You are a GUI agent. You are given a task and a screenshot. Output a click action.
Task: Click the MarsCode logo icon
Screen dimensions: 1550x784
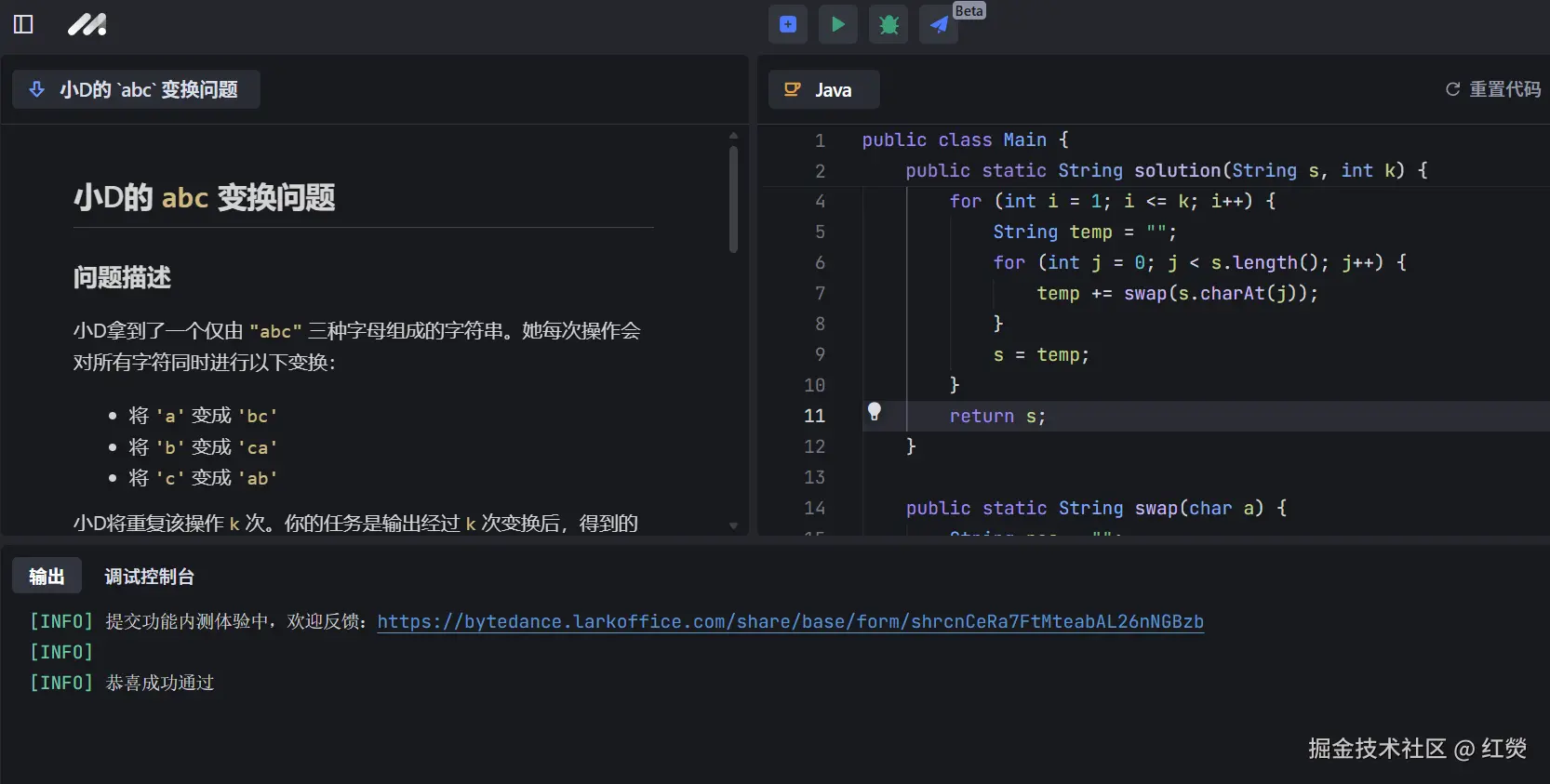[87, 24]
